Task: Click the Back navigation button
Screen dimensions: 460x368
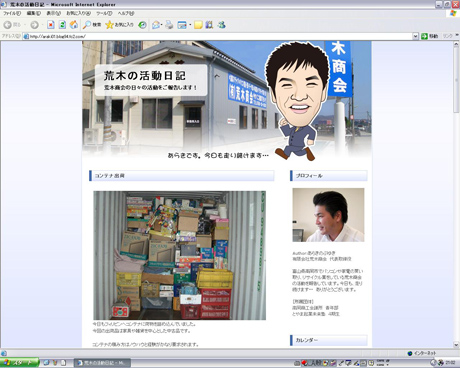Action: point(12,25)
